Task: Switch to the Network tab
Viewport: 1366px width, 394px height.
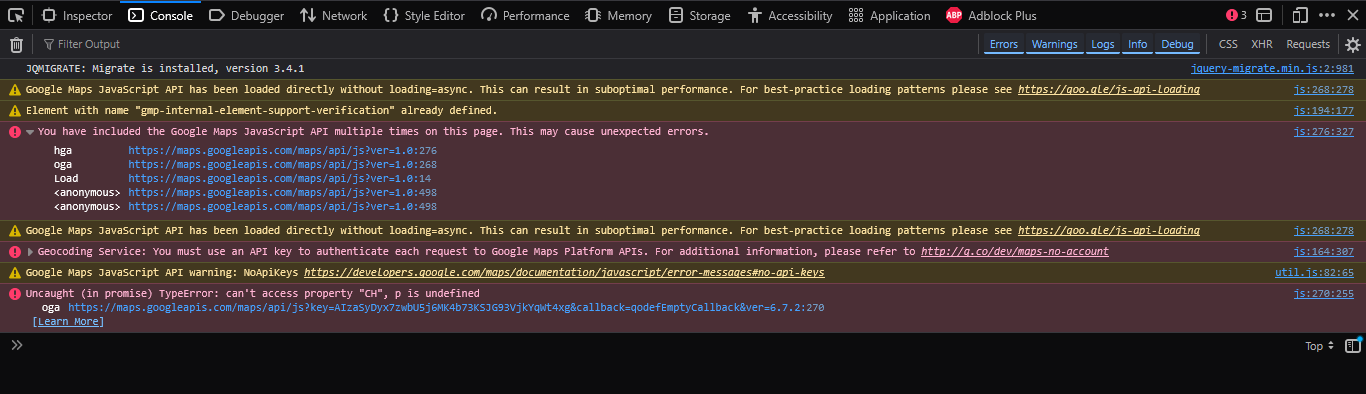Action: 333,15
